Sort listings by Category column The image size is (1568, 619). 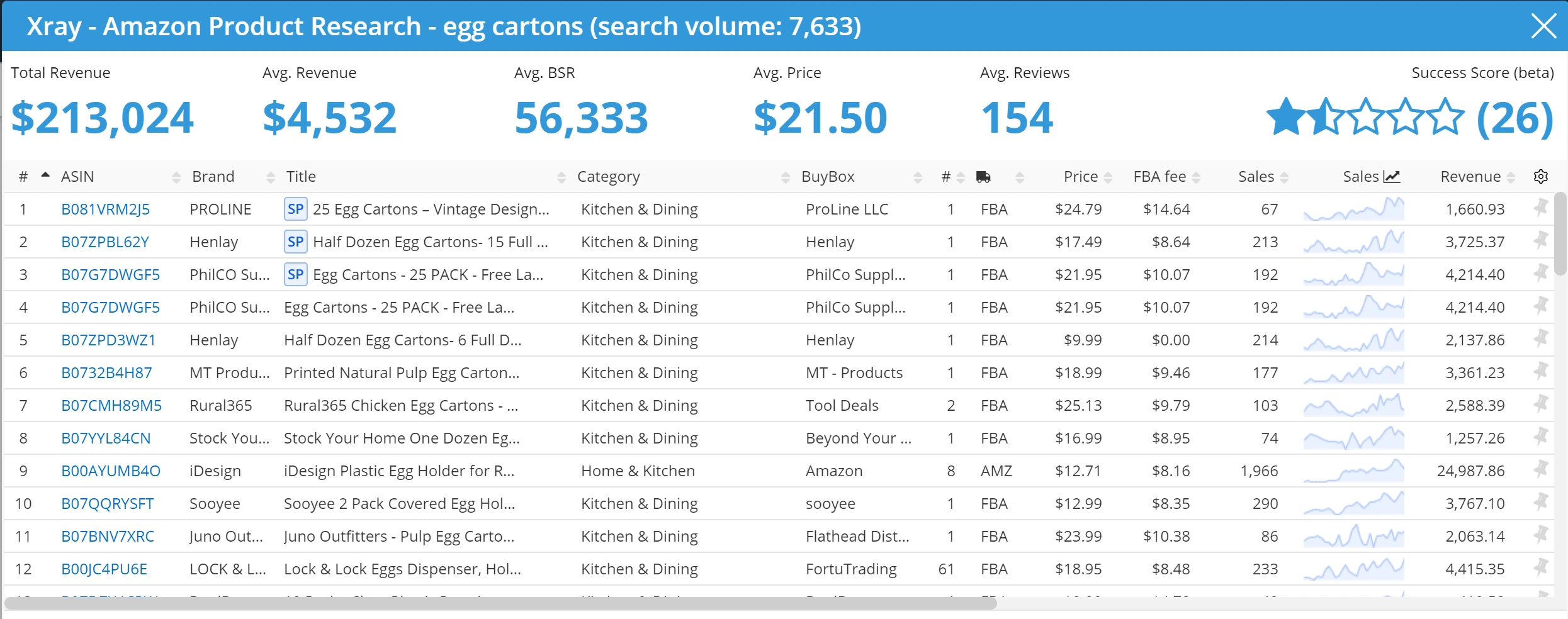608,177
